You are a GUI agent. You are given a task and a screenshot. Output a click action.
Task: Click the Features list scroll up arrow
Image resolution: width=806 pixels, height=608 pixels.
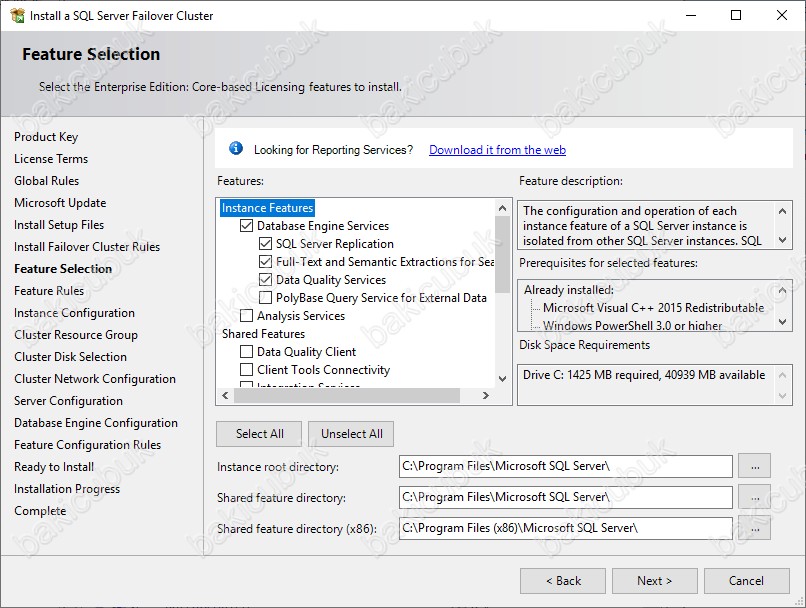[502, 208]
